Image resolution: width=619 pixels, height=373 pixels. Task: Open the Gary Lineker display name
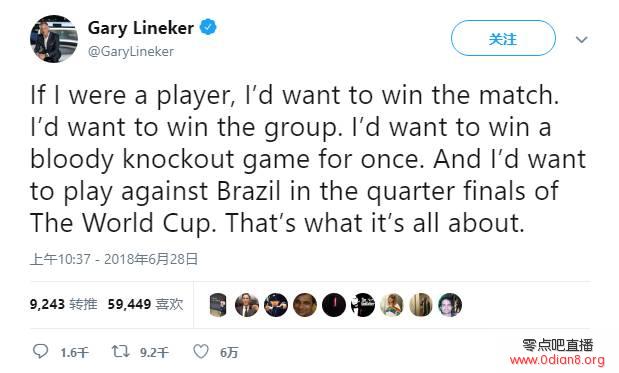pos(141,28)
